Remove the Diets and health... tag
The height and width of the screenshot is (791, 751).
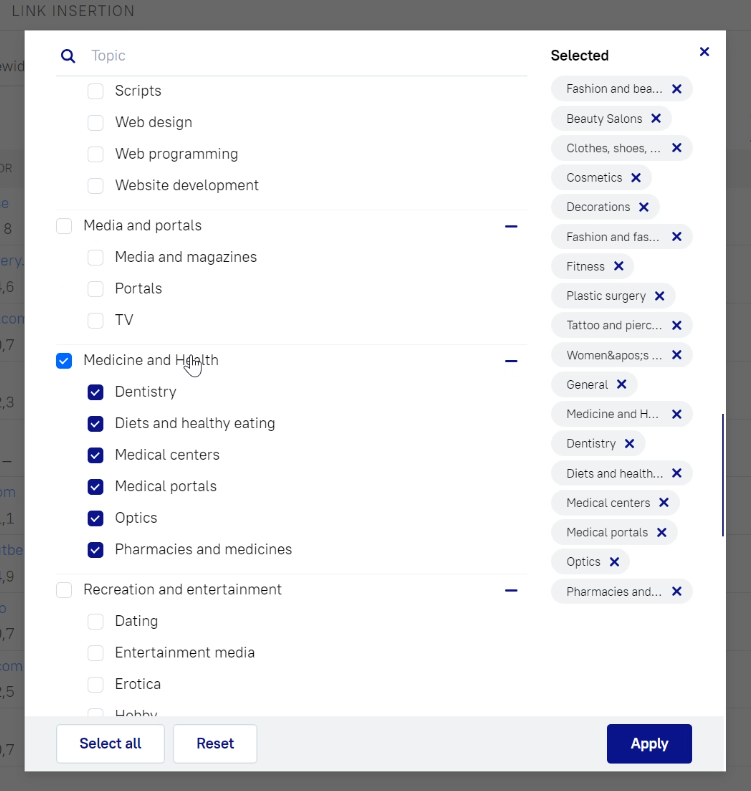pyautogui.click(x=677, y=473)
